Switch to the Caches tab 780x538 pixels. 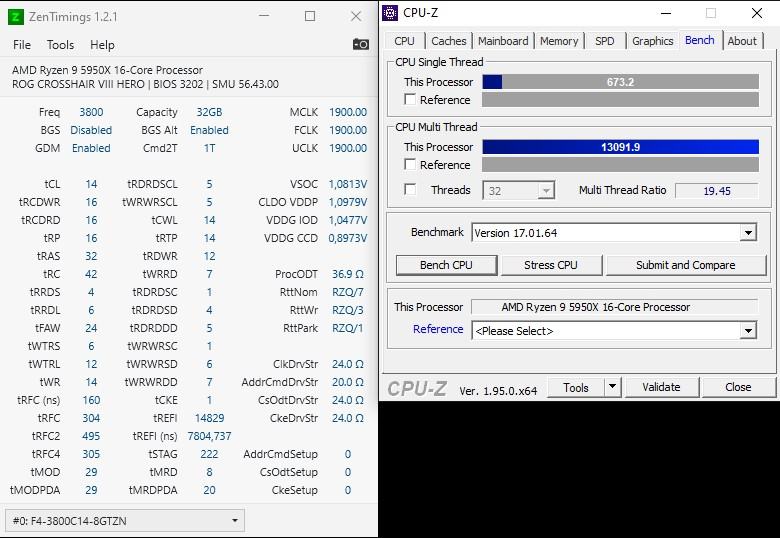click(x=449, y=41)
